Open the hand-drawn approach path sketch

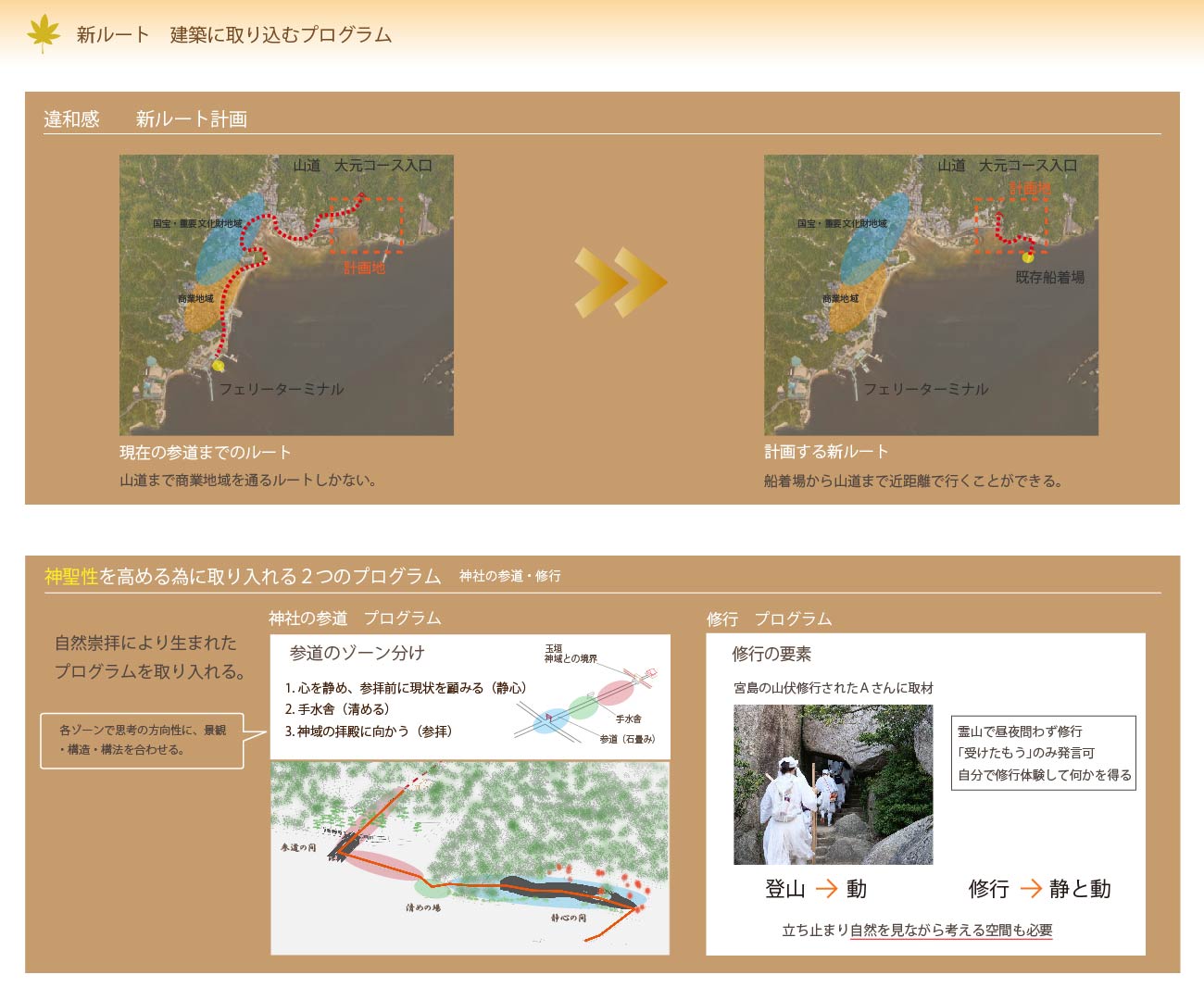470,858
